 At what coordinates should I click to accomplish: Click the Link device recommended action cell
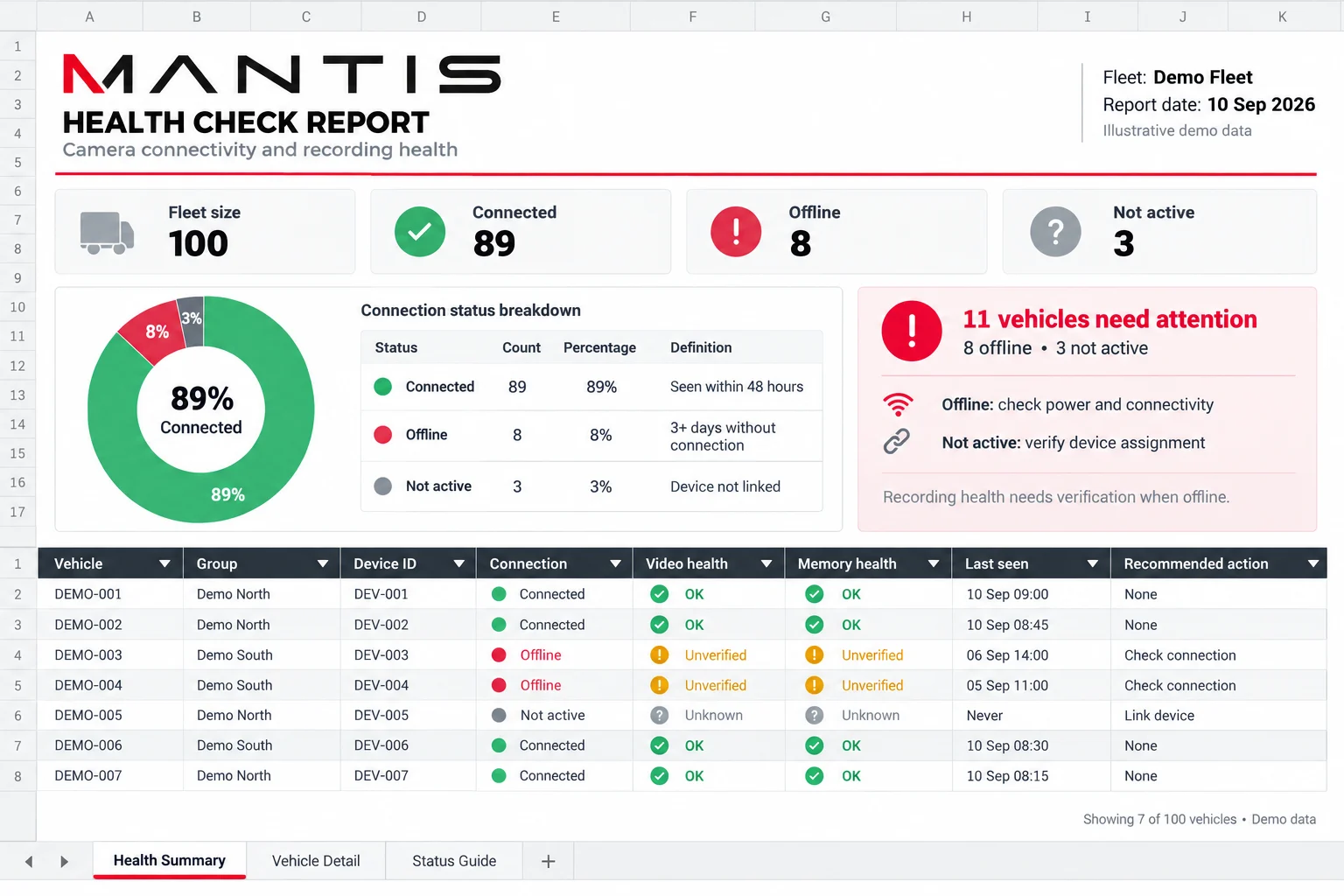pyautogui.click(x=1219, y=716)
